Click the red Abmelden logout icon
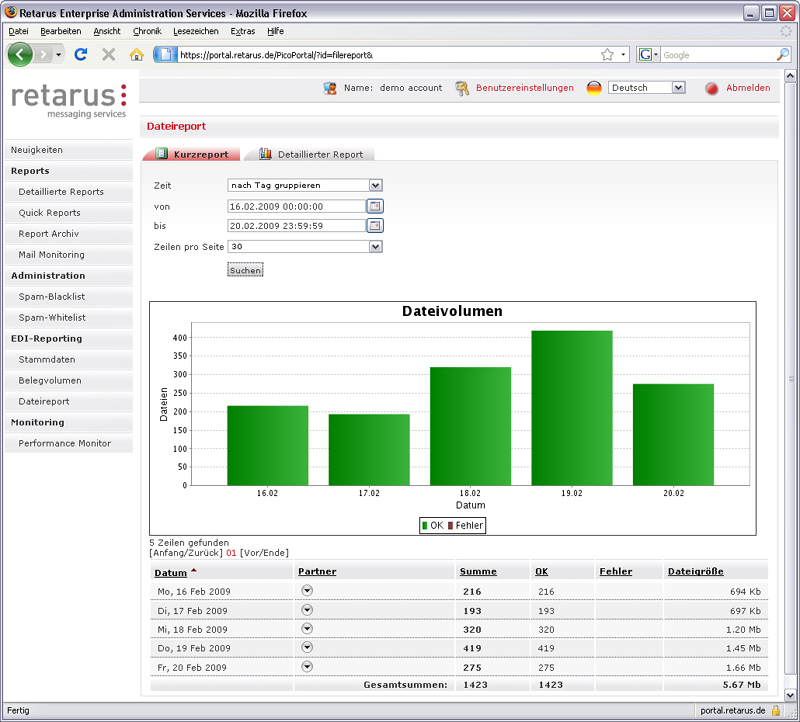This screenshot has height=722, width=800. click(x=712, y=88)
